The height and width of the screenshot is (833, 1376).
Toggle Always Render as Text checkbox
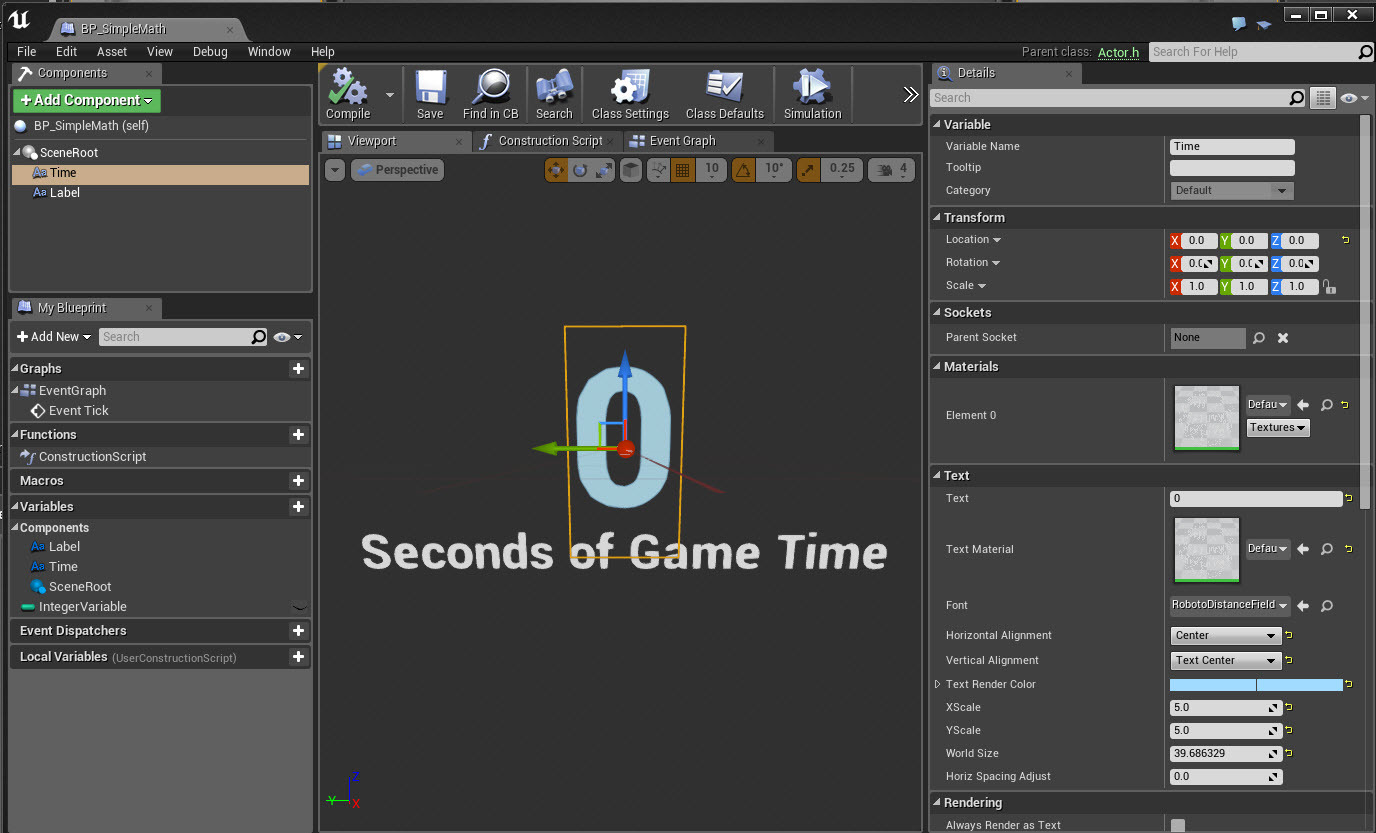point(1178,825)
